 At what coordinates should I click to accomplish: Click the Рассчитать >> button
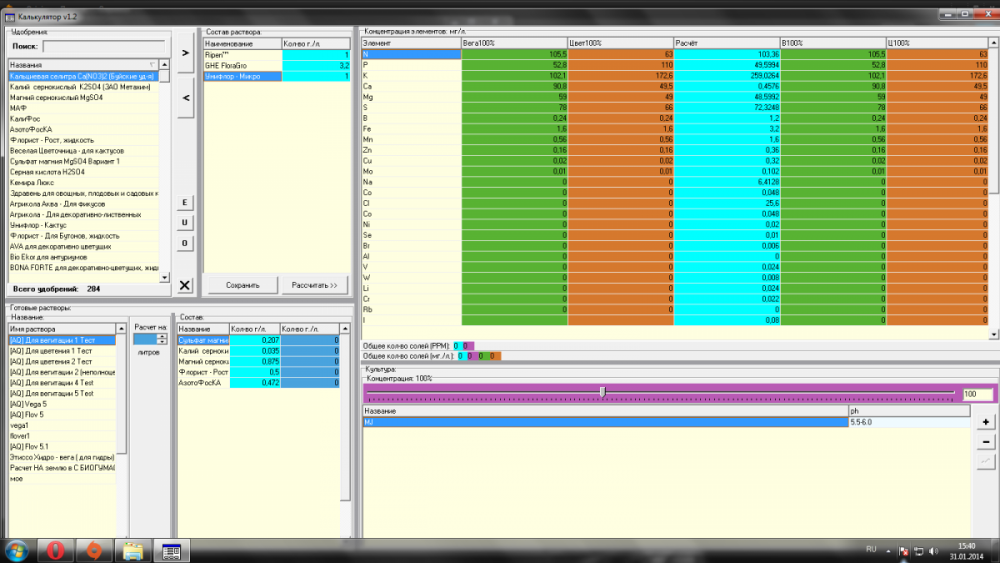[314, 285]
